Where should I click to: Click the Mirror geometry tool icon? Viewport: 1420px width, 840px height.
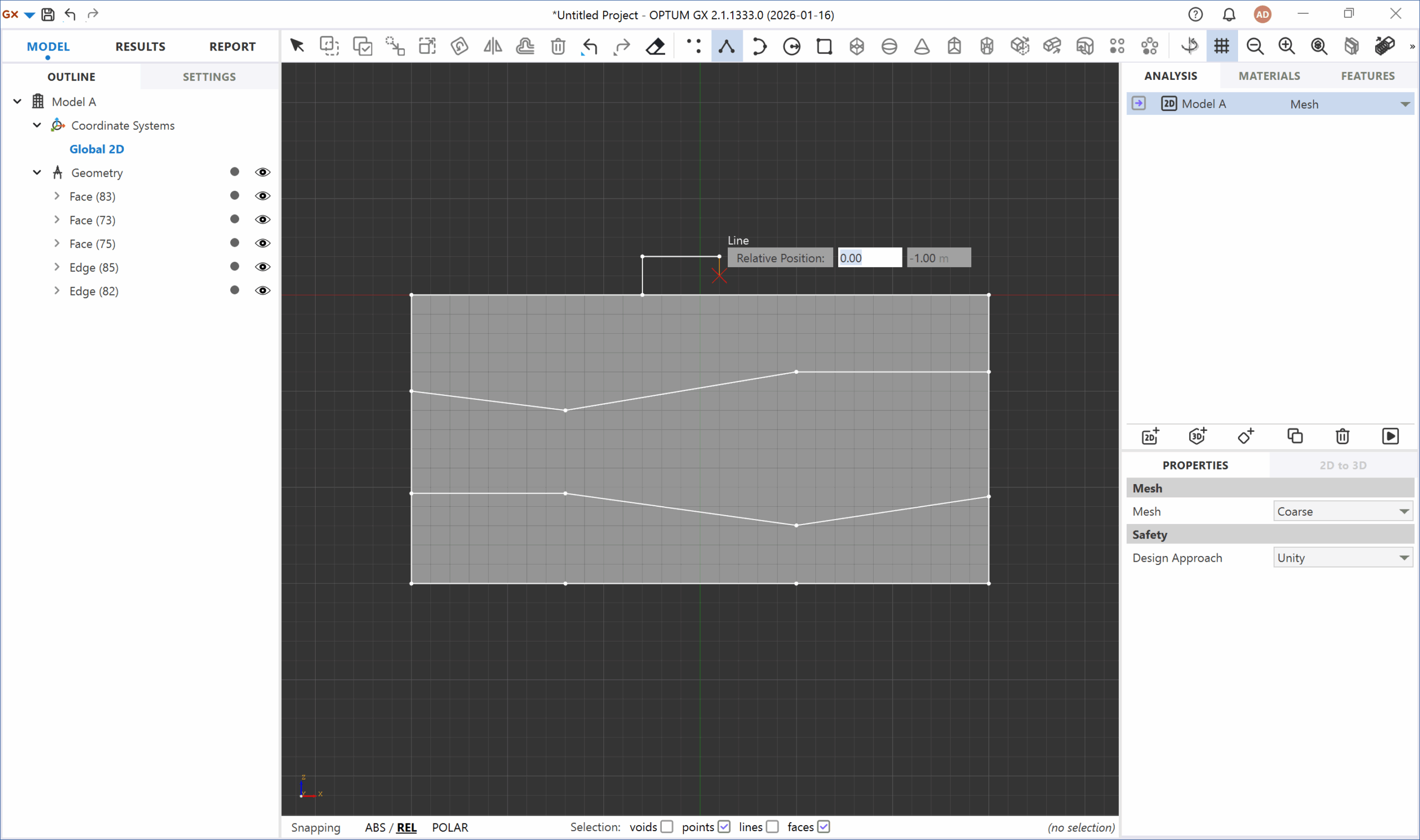[x=493, y=46]
